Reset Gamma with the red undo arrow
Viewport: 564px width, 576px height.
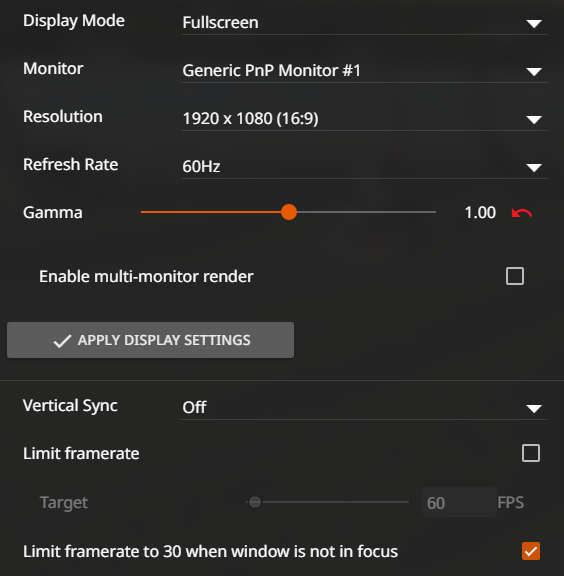tap(522, 213)
